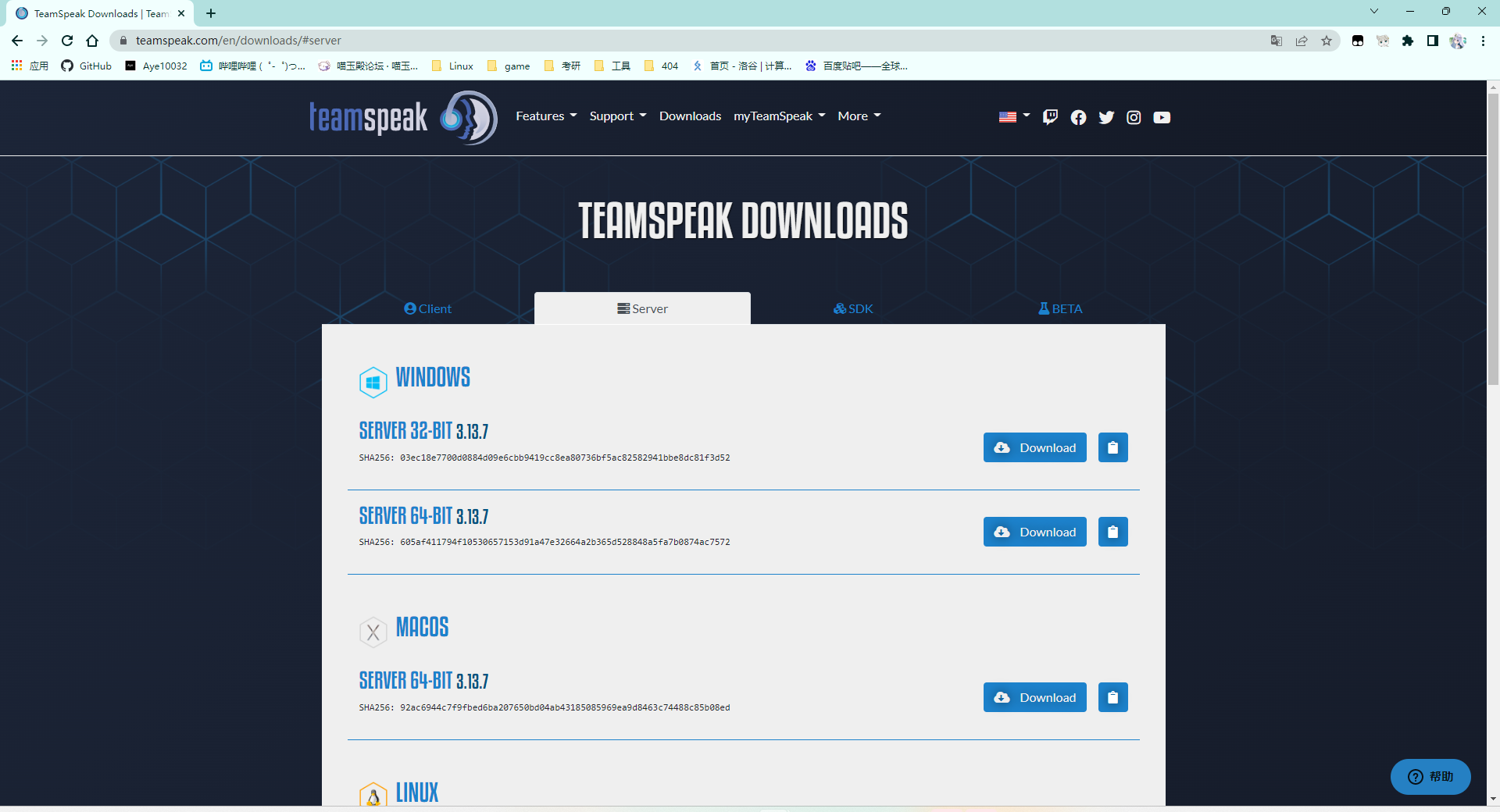Open the Chrome three-dot menu

click(1483, 41)
